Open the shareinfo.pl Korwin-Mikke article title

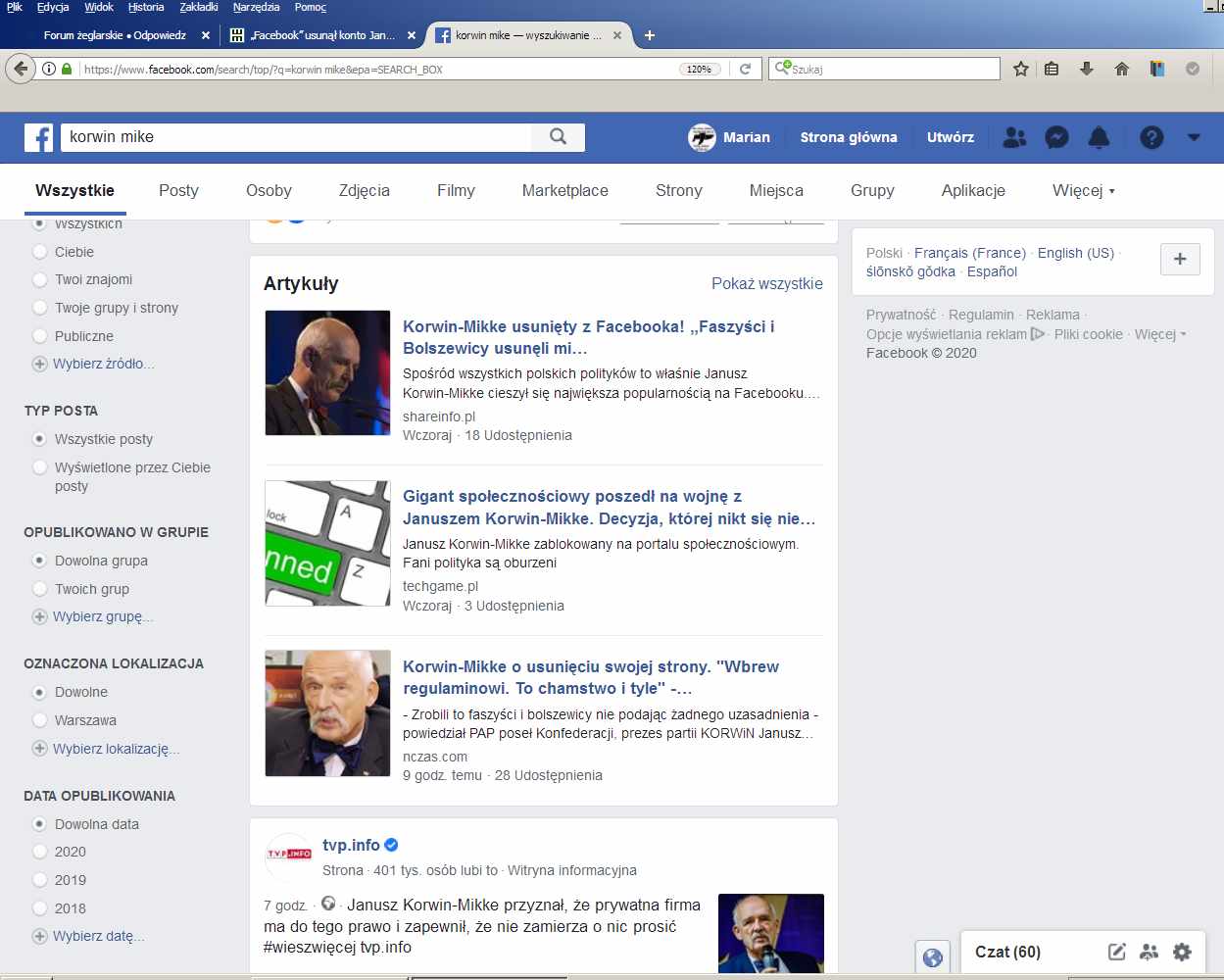pyautogui.click(x=589, y=337)
